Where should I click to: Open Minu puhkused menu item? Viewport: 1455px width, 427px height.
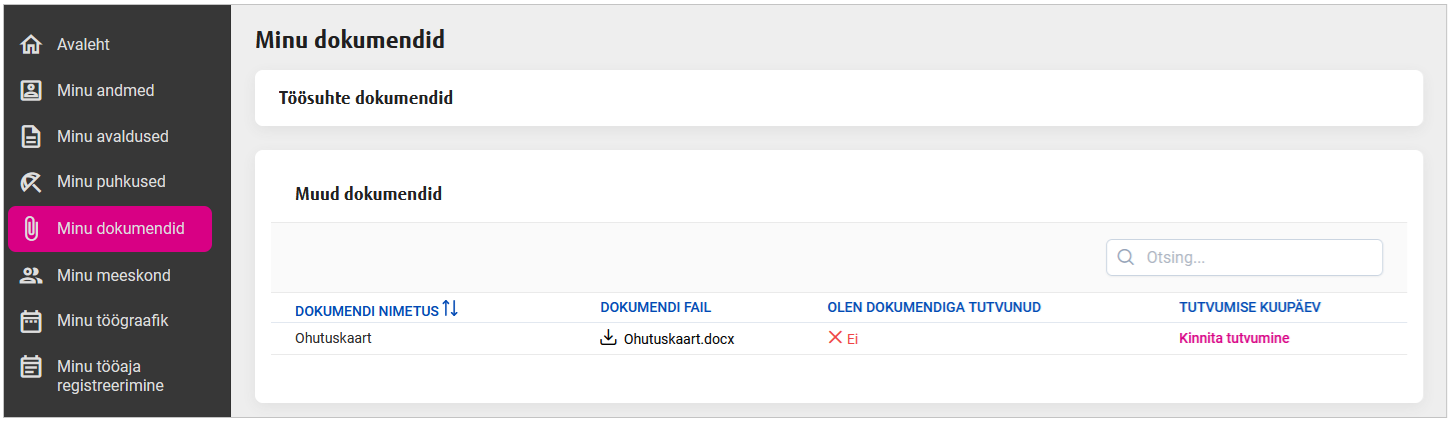111,182
